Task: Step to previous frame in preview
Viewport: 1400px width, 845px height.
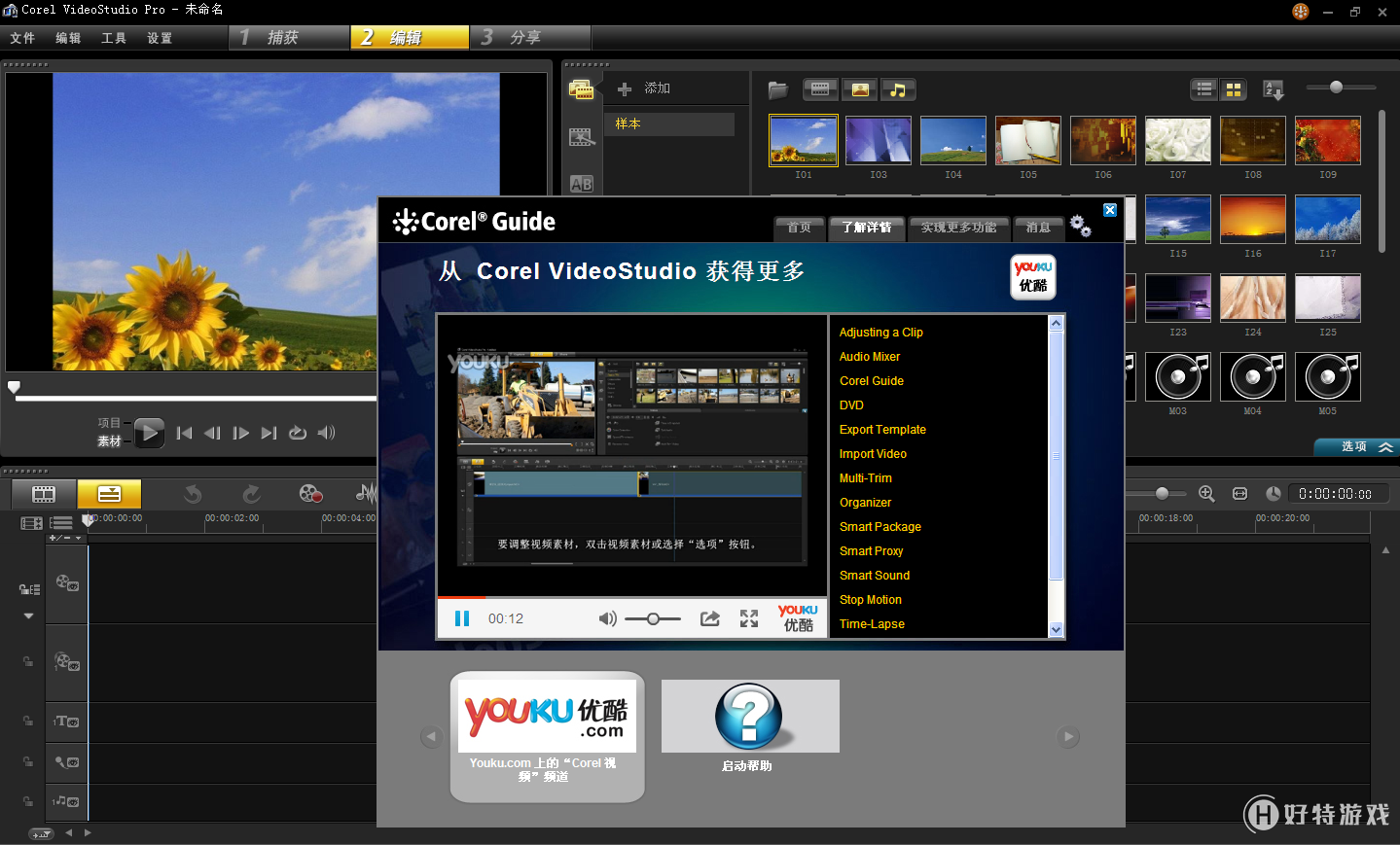Action: [x=212, y=433]
